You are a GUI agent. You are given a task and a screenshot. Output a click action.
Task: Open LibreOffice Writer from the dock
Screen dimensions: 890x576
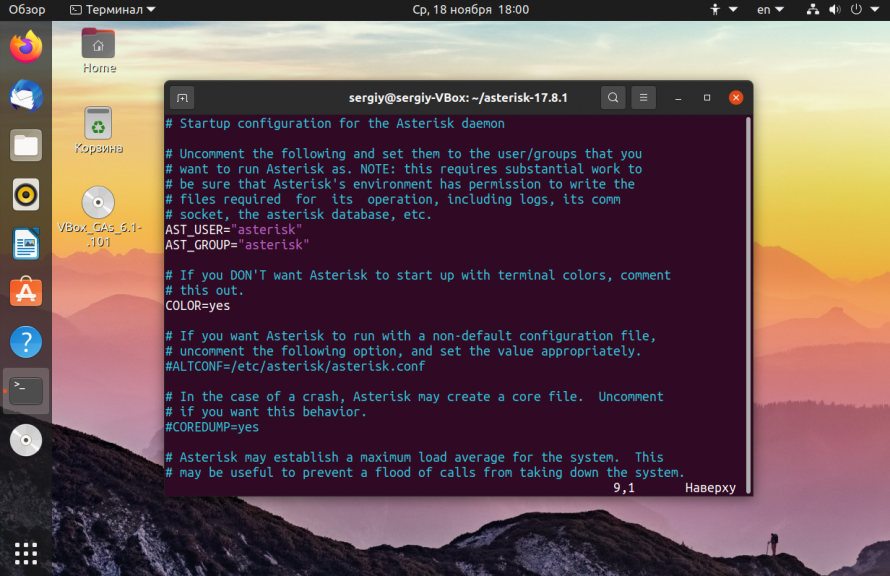tap(26, 244)
